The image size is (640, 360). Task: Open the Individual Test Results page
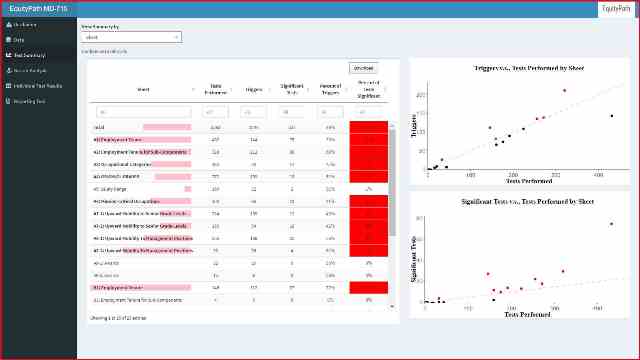click(x=38, y=86)
